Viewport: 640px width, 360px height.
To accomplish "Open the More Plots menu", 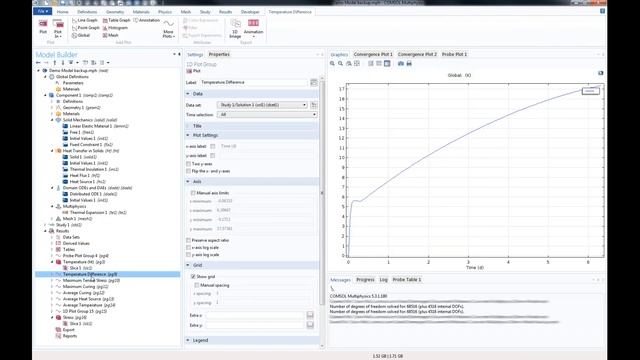I will point(169,29).
